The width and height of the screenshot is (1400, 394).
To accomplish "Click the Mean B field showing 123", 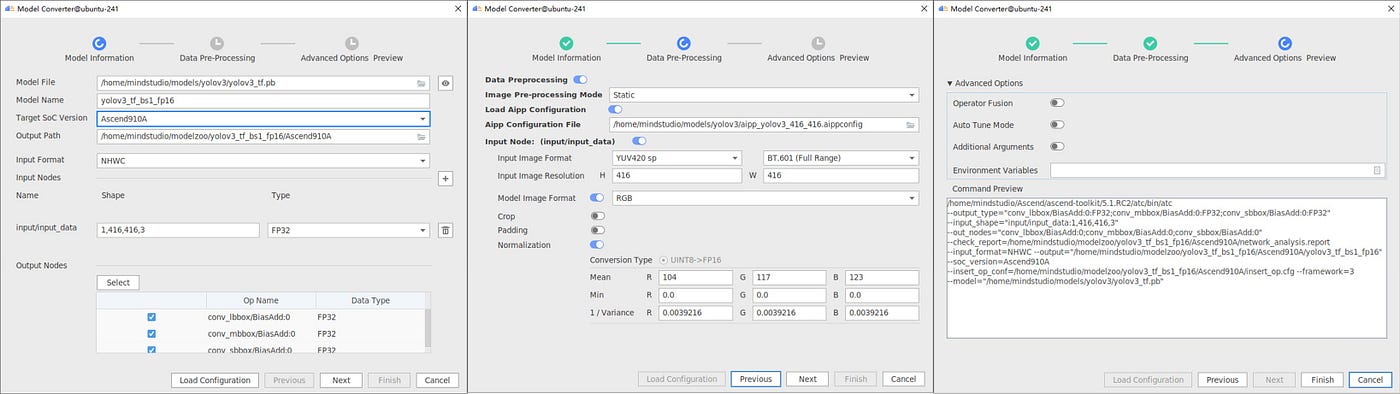I will pos(881,278).
